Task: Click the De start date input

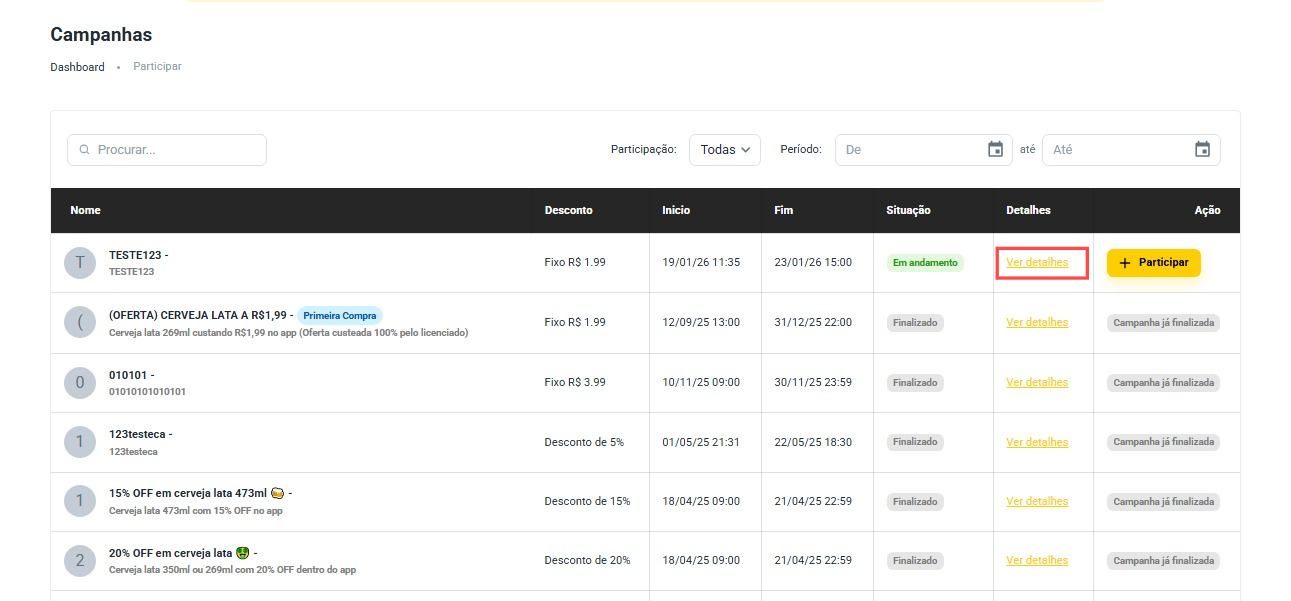Action: [x=925, y=149]
